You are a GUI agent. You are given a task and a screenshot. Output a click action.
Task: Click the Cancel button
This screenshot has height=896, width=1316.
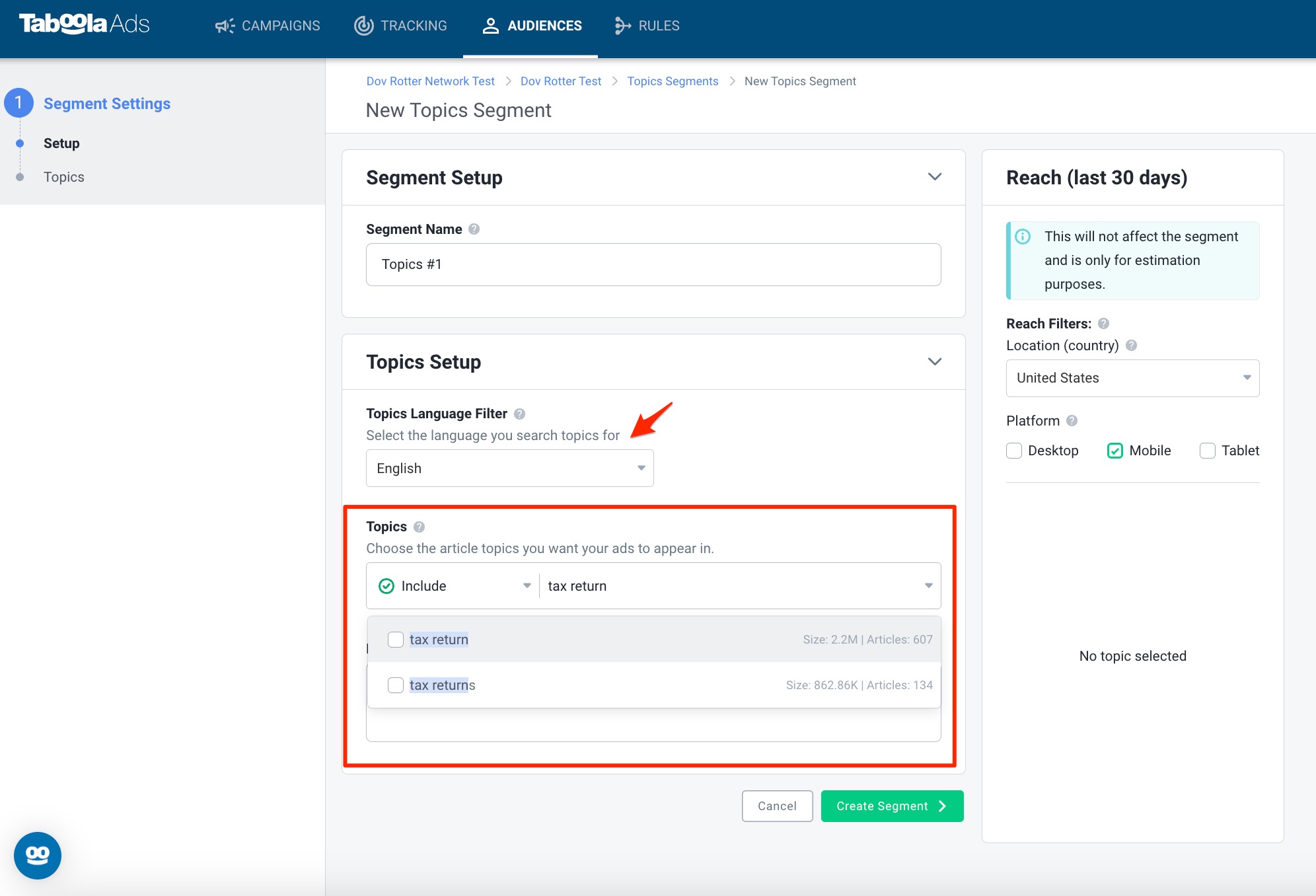tap(777, 806)
